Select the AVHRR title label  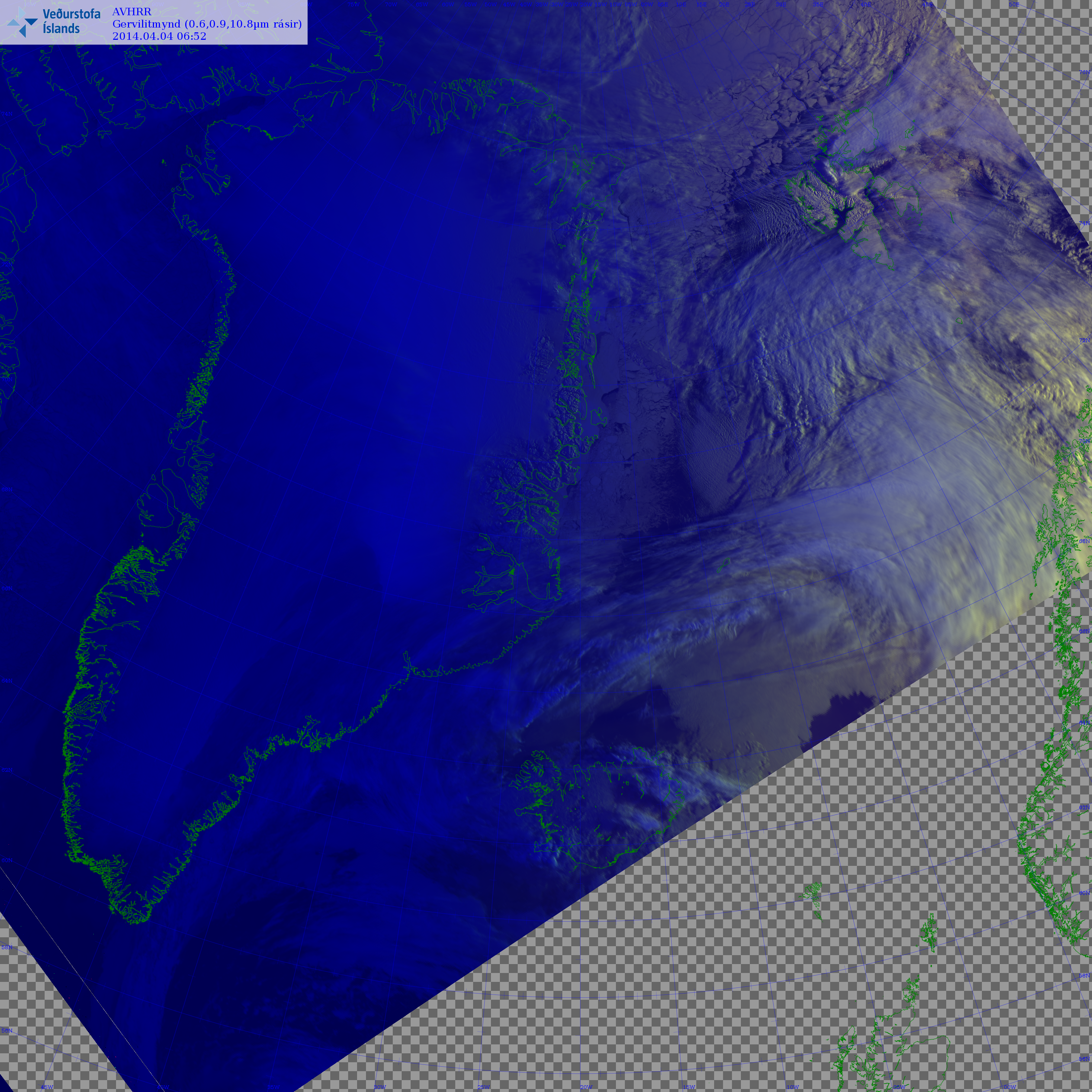click(132, 12)
